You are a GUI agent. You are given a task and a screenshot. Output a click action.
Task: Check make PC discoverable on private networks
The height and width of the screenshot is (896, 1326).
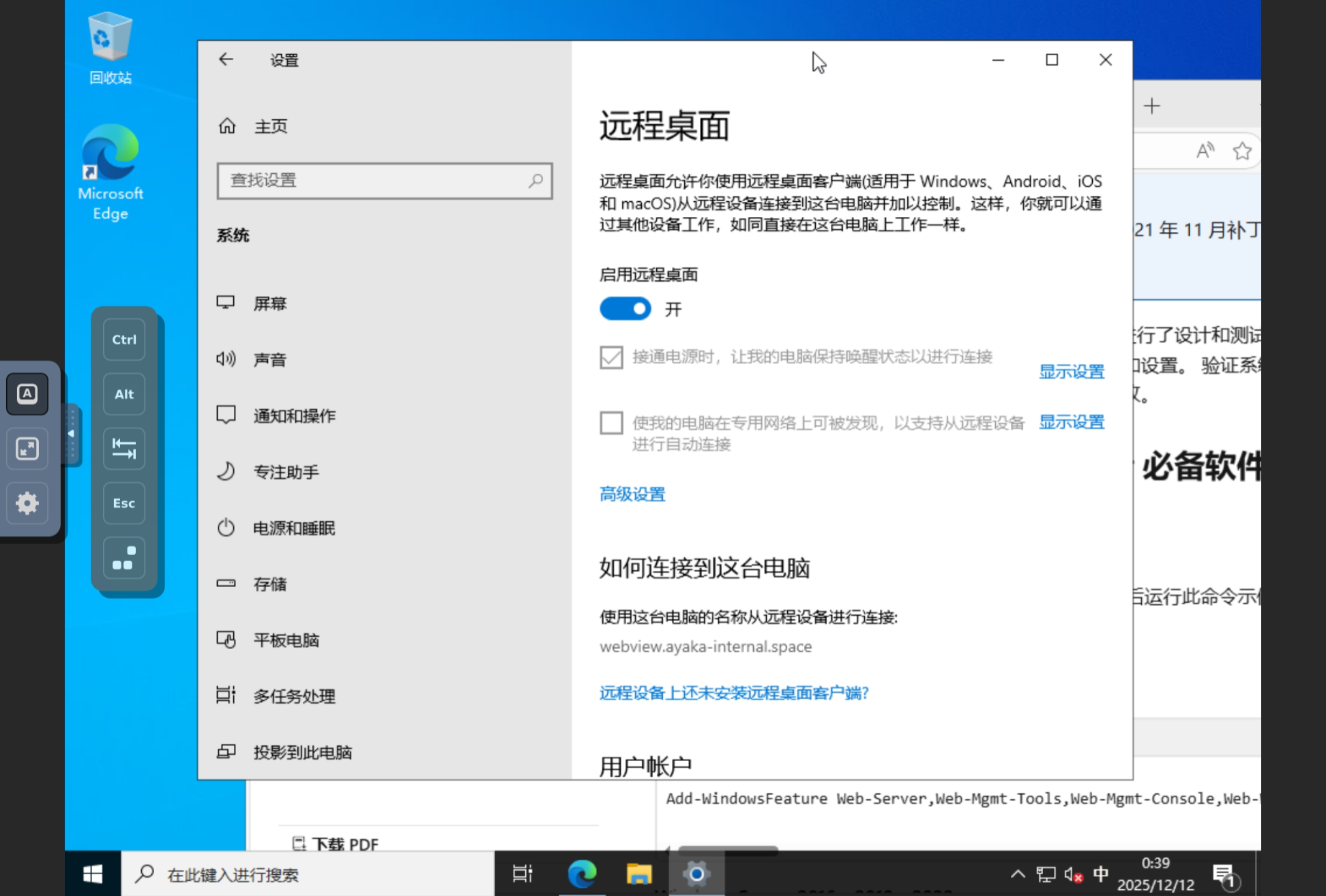coord(611,423)
